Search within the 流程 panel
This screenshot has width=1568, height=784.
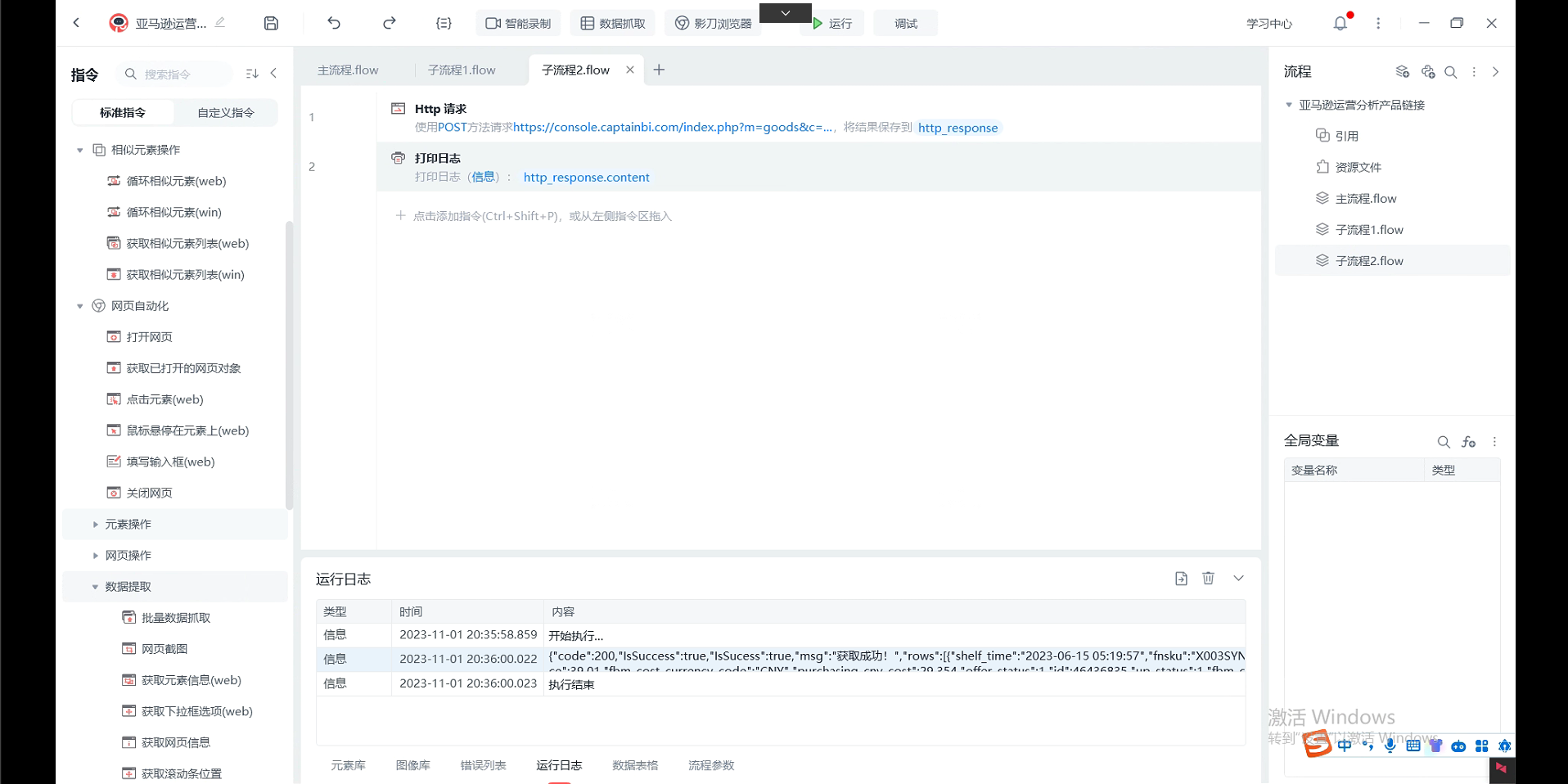[1451, 72]
